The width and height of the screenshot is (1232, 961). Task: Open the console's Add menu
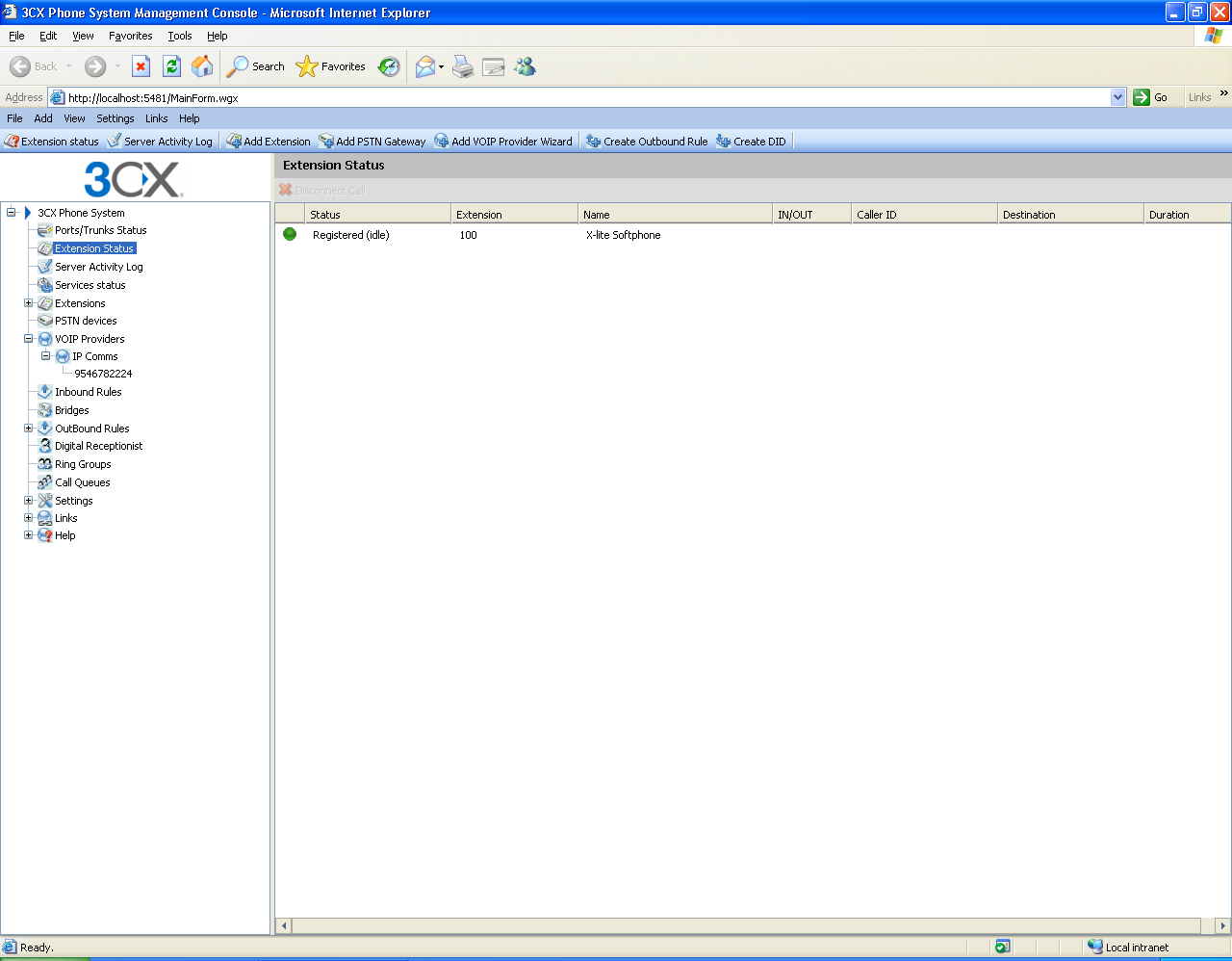(43, 118)
